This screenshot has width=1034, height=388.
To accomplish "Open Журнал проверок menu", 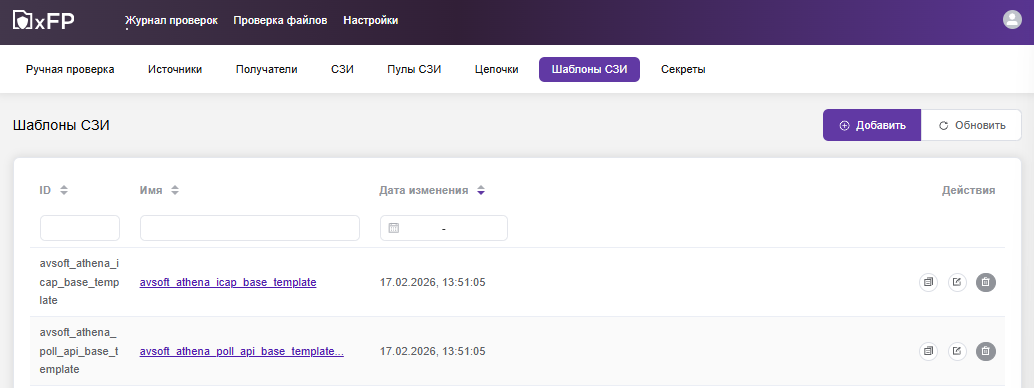I will [171, 20].
